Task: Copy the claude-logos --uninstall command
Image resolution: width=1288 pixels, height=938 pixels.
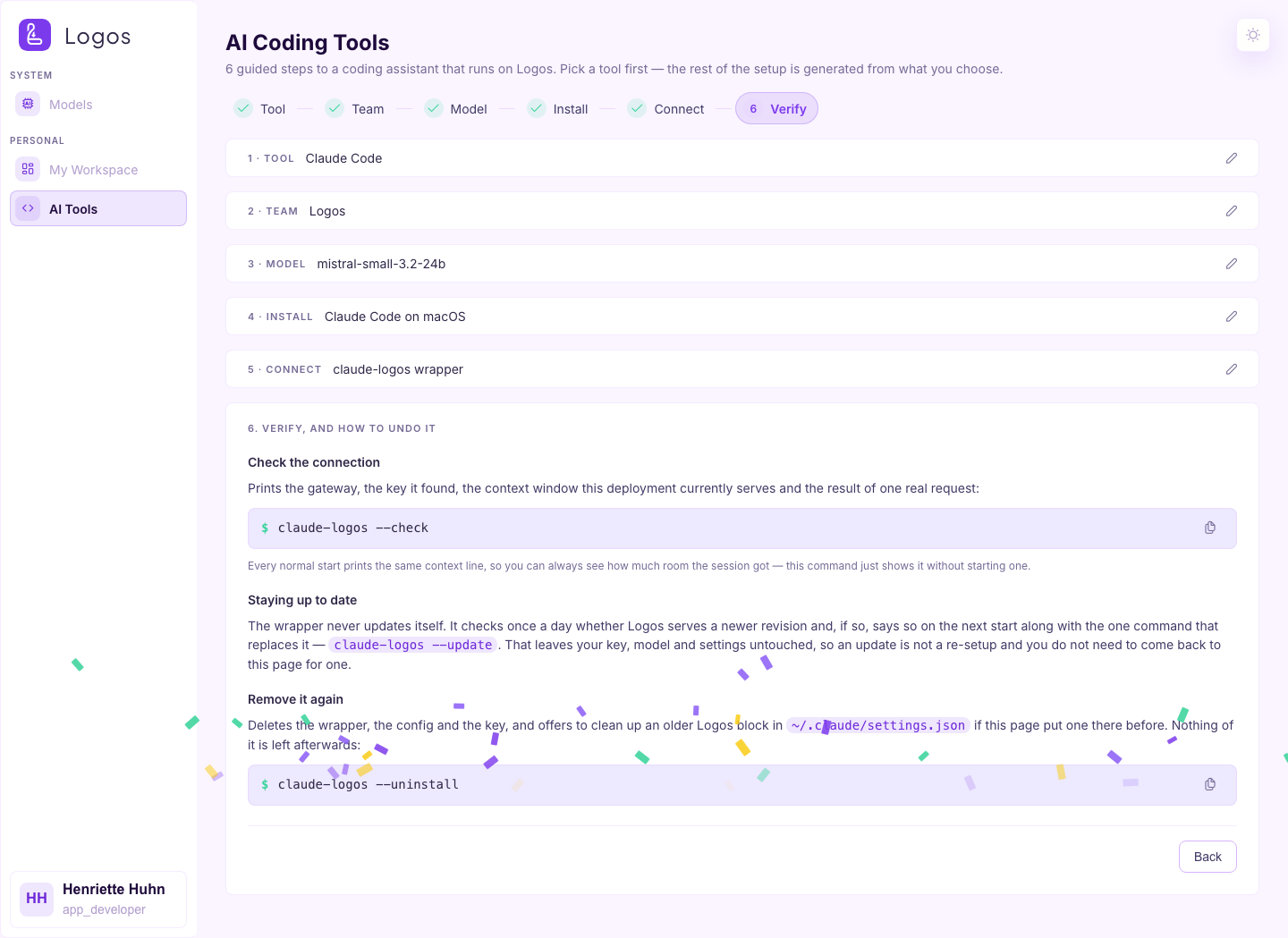Action: point(1210,784)
